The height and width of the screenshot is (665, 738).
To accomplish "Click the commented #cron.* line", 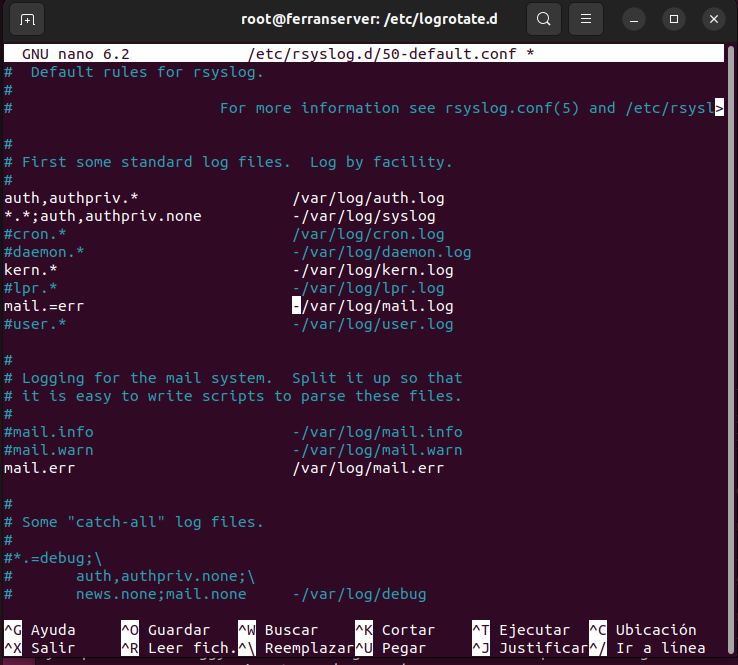I will coord(35,234).
